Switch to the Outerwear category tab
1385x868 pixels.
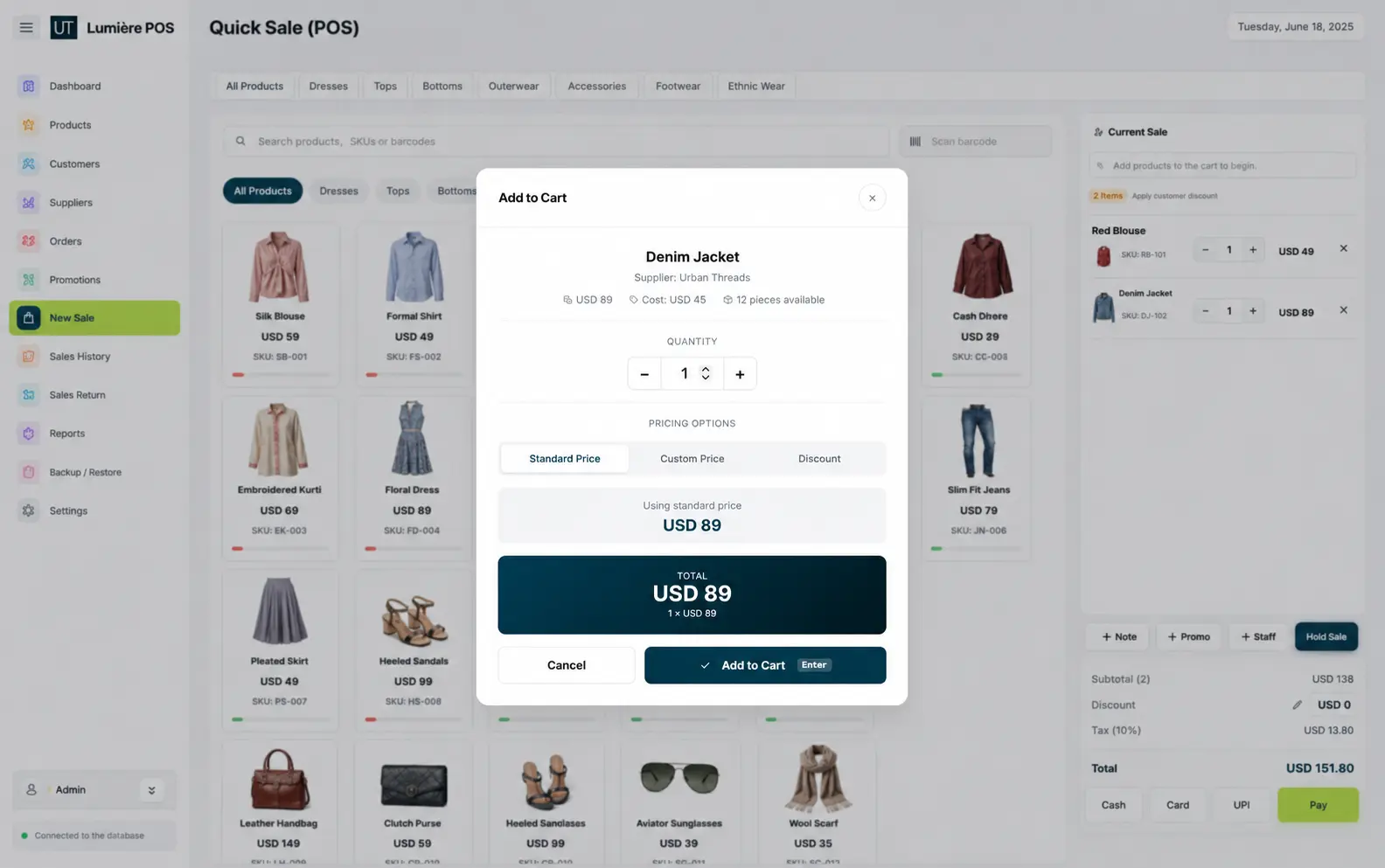(513, 86)
